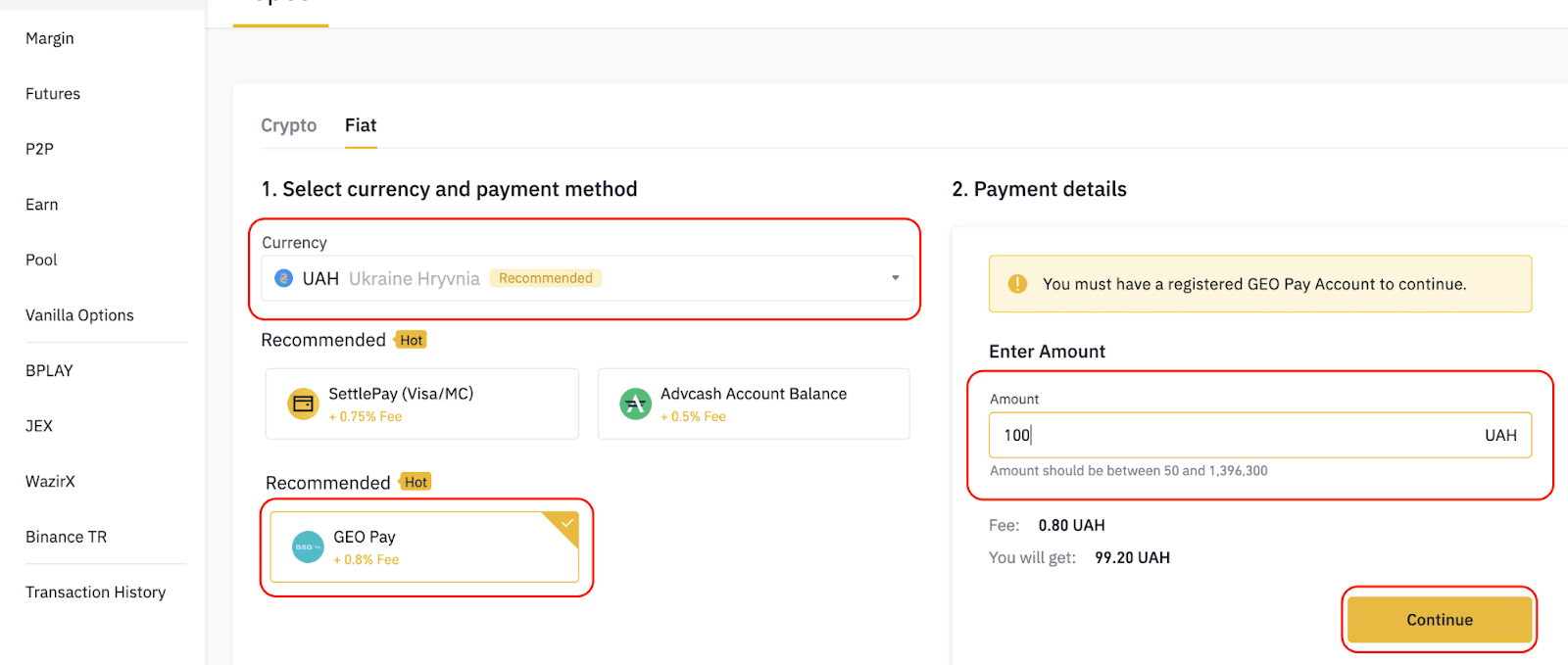Viewport: 1568px width, 665px height.
Task: Click the Hot badge above GEO Pay
Action: [x=416, y=482]
